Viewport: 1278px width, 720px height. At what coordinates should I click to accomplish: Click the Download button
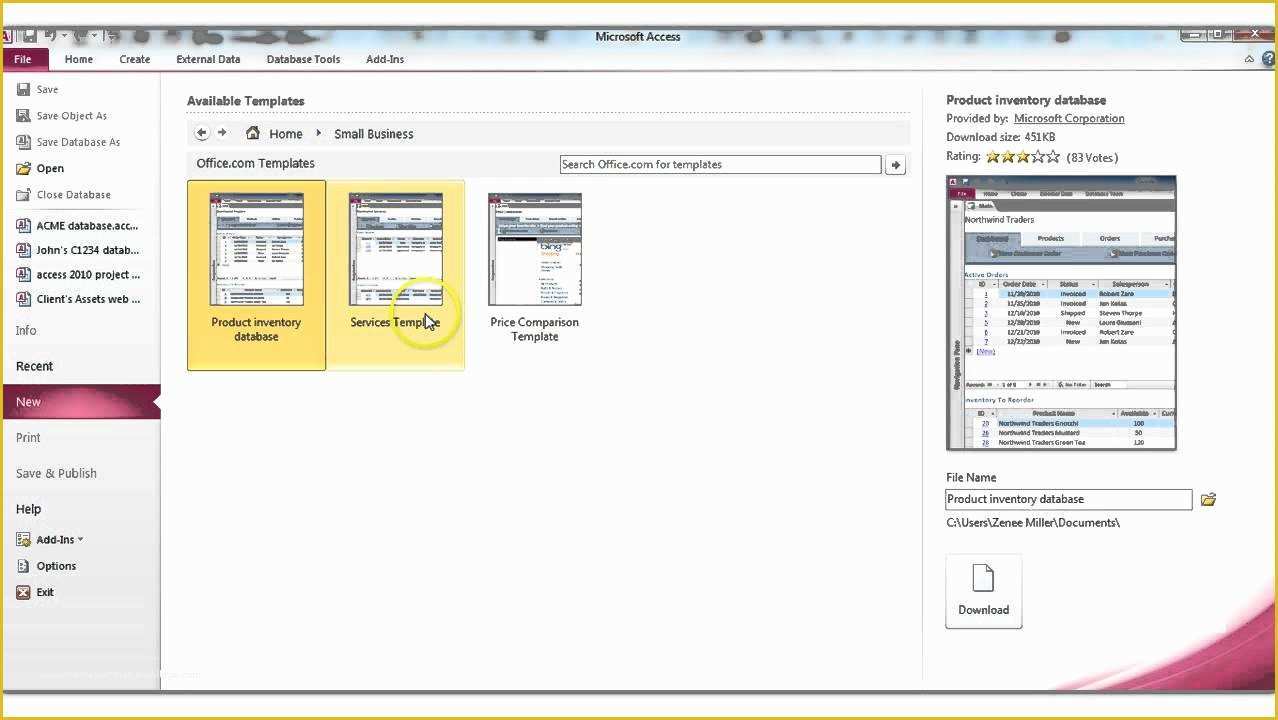coord(984,591)
